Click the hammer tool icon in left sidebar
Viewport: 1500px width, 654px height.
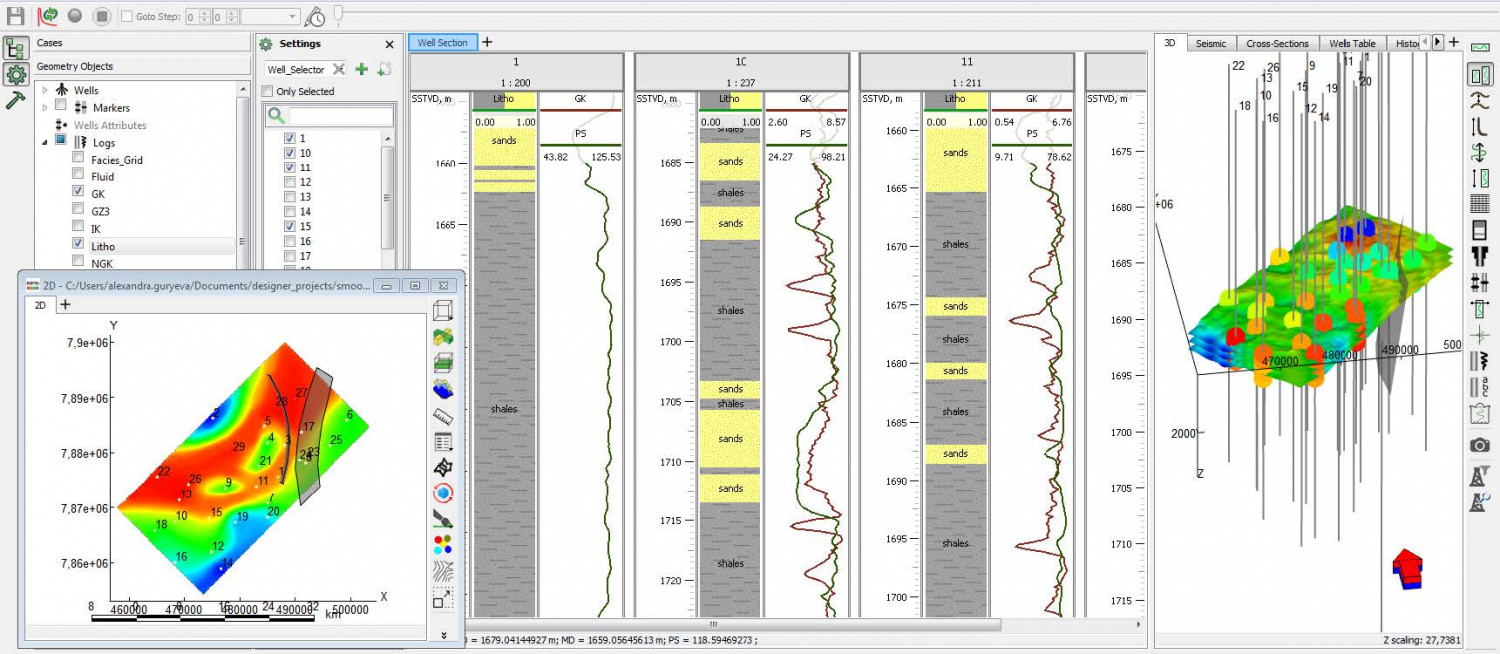click(15, 100)
